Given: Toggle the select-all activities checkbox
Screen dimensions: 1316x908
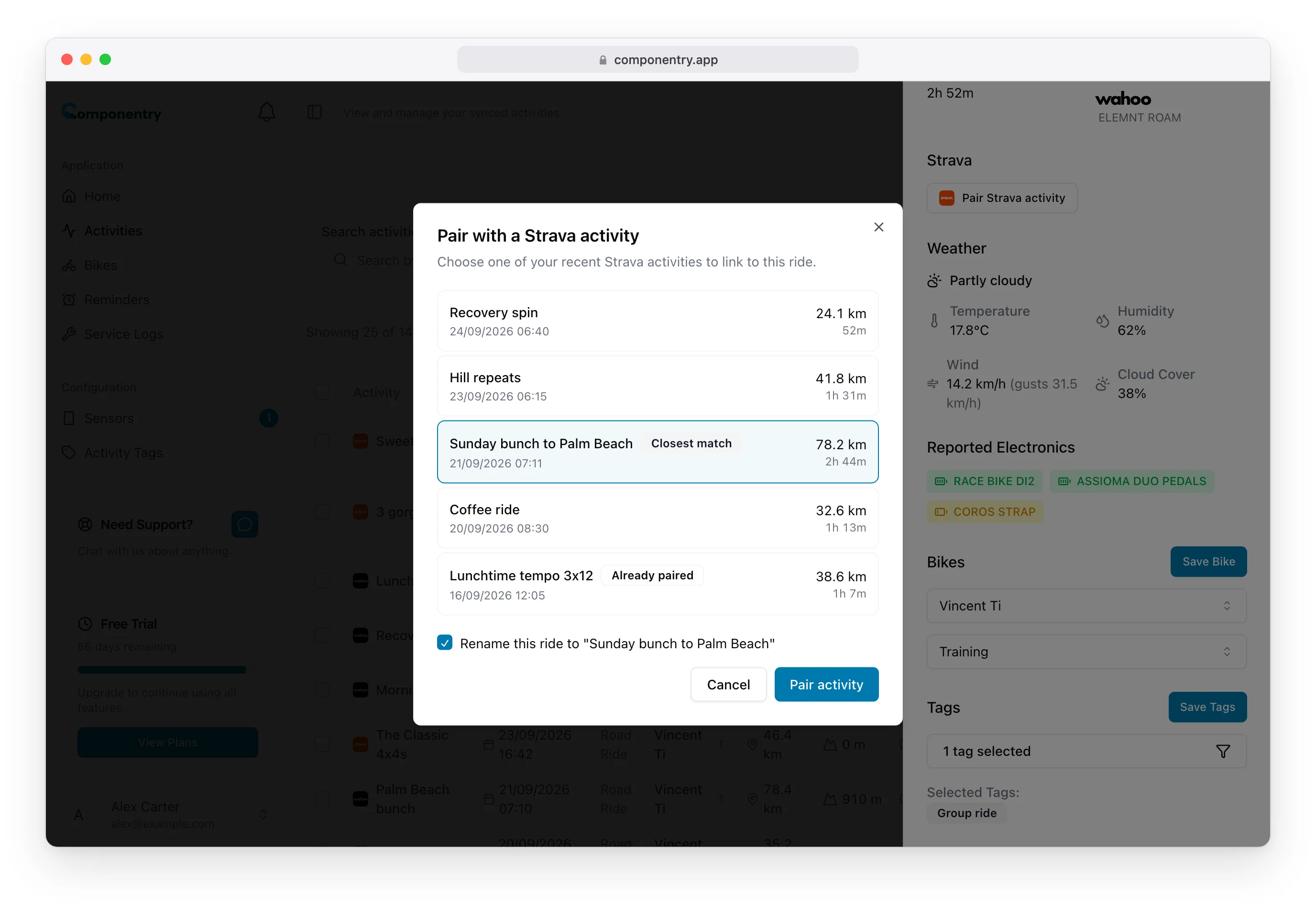Looking at the screenshot, I should [x=322, y=393].
